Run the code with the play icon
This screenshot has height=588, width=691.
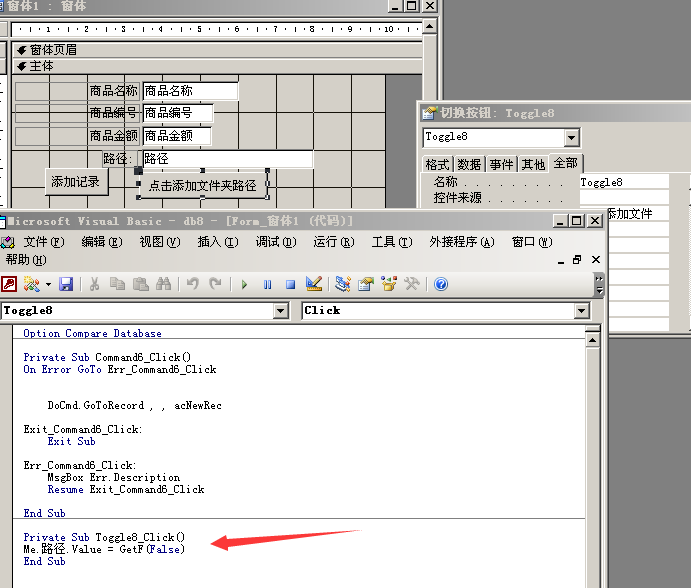(244, 284)
